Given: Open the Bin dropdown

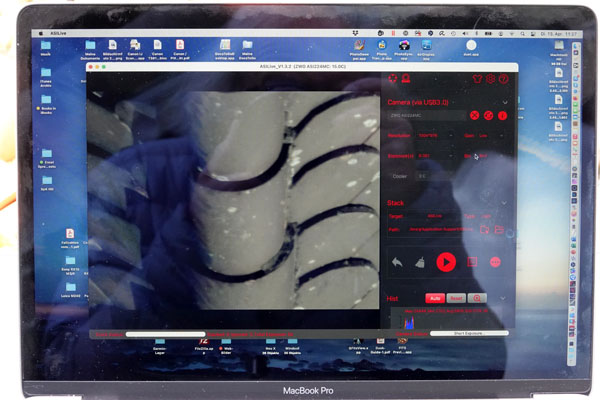Looking at the screenshot, I should tap(491, 156).
